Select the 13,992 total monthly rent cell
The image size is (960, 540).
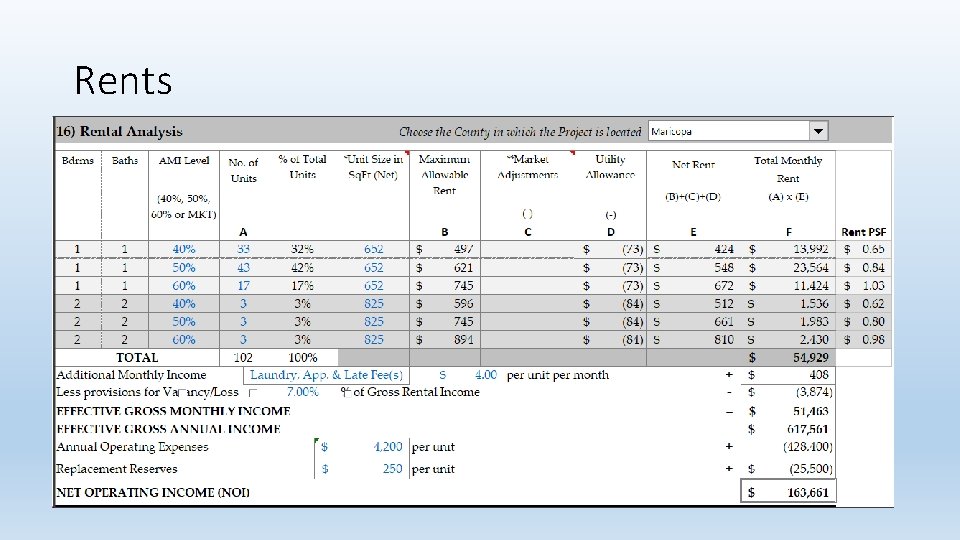(788, 249)
